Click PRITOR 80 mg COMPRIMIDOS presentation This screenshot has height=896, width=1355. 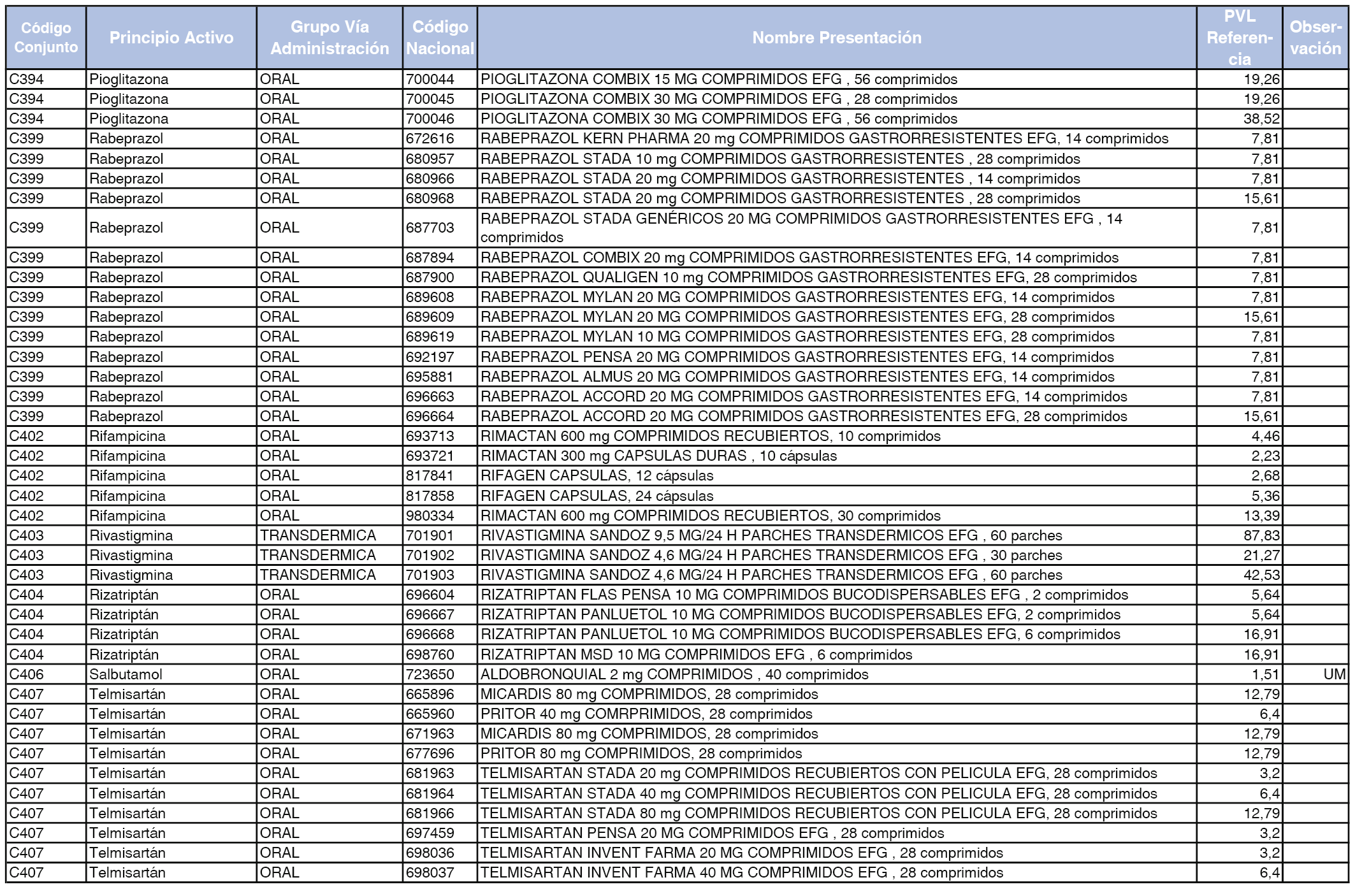[837, 753]
